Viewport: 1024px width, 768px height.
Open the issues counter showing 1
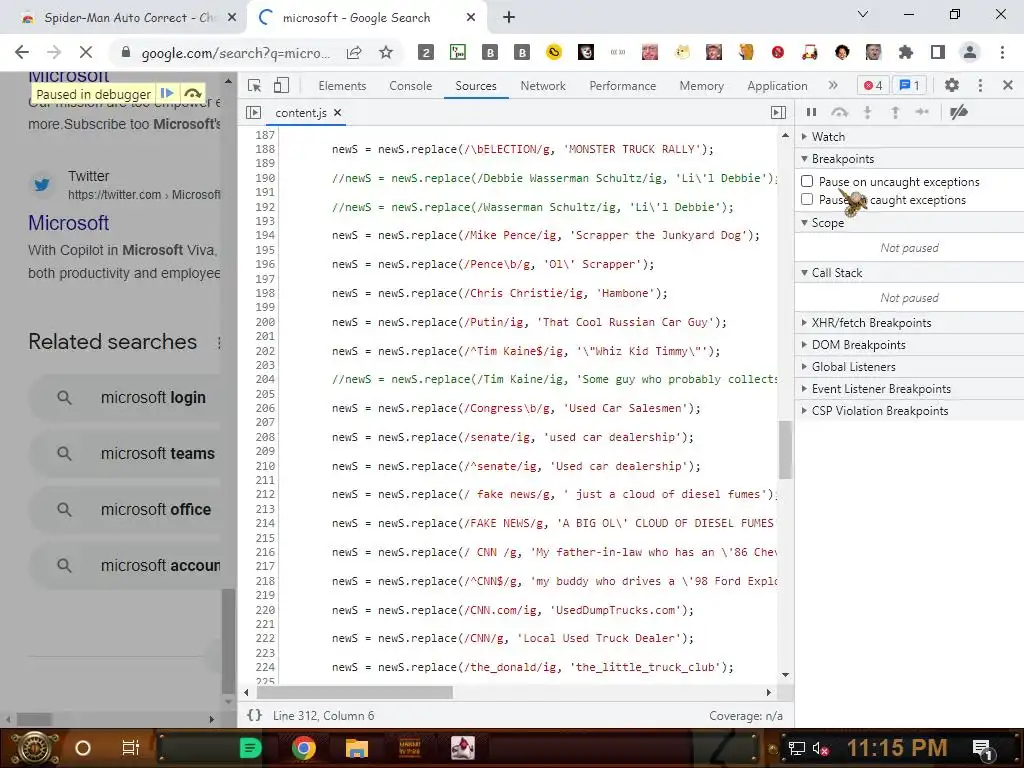tap(910, 86)
